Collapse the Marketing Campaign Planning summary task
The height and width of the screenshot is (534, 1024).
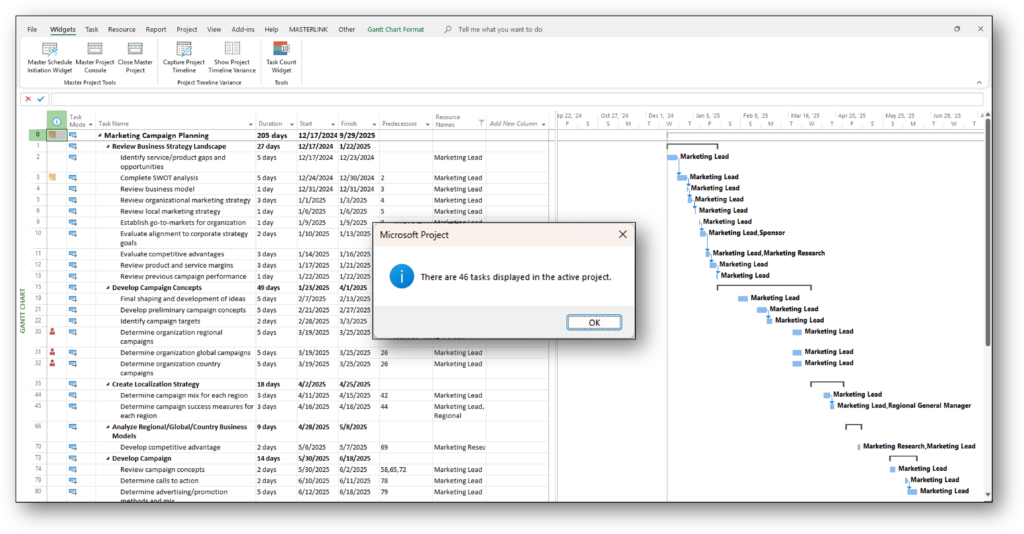pyautogui.click(x=100, y=136)
